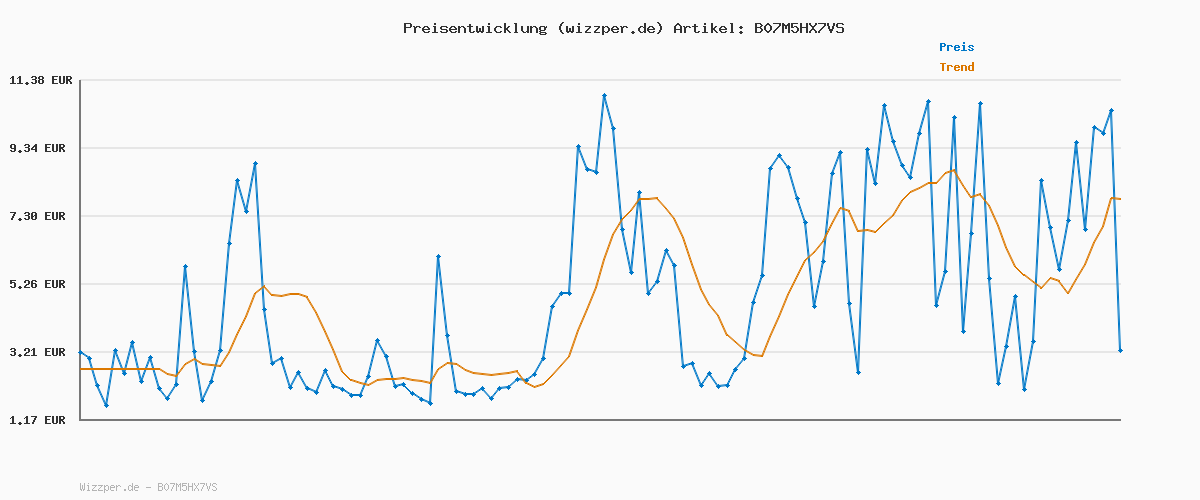Pick the 7.30 EUR axis label
This screenshot has width=1200, height=500.
(40, 216)
